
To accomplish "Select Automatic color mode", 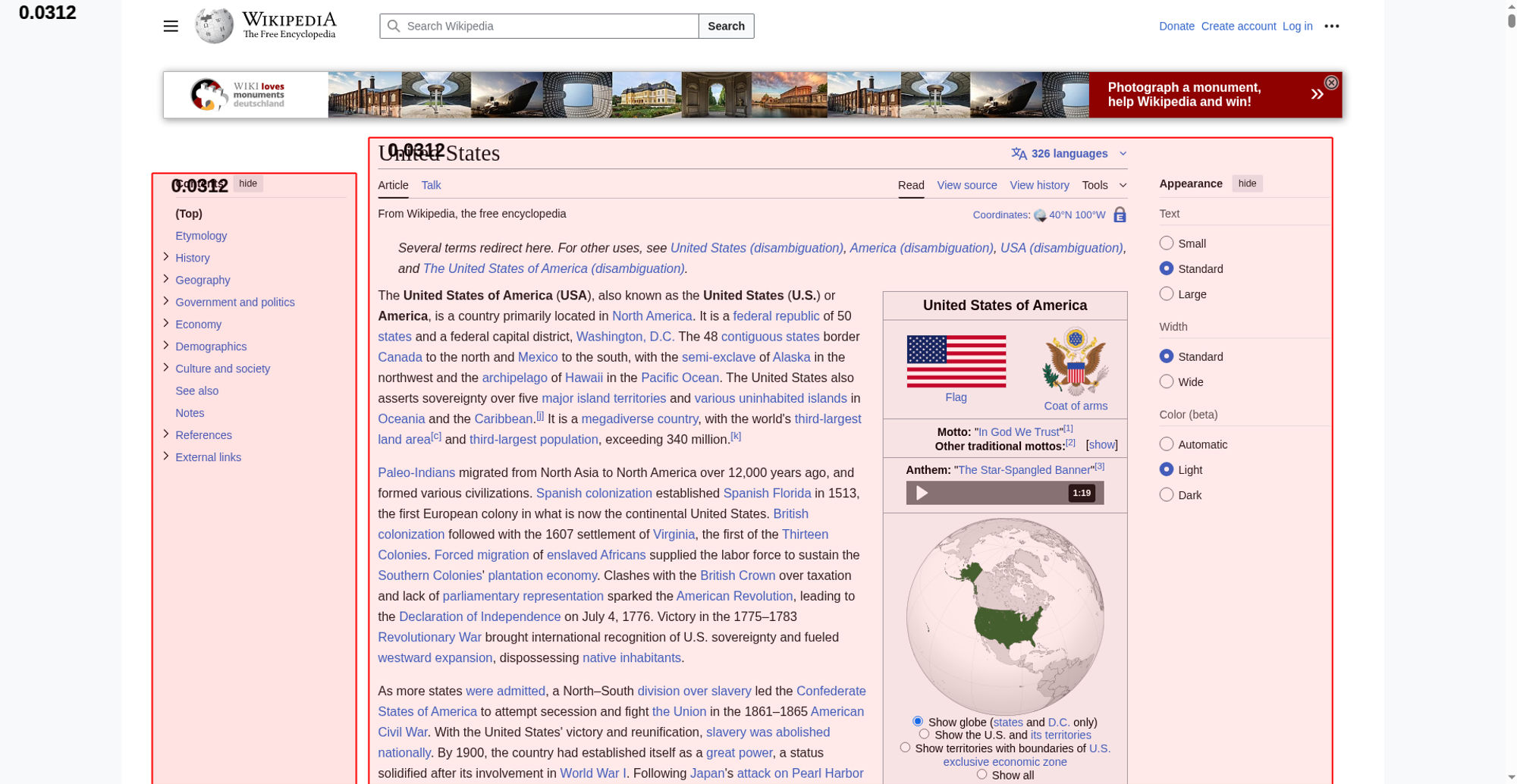I will tap(1167, 444).
